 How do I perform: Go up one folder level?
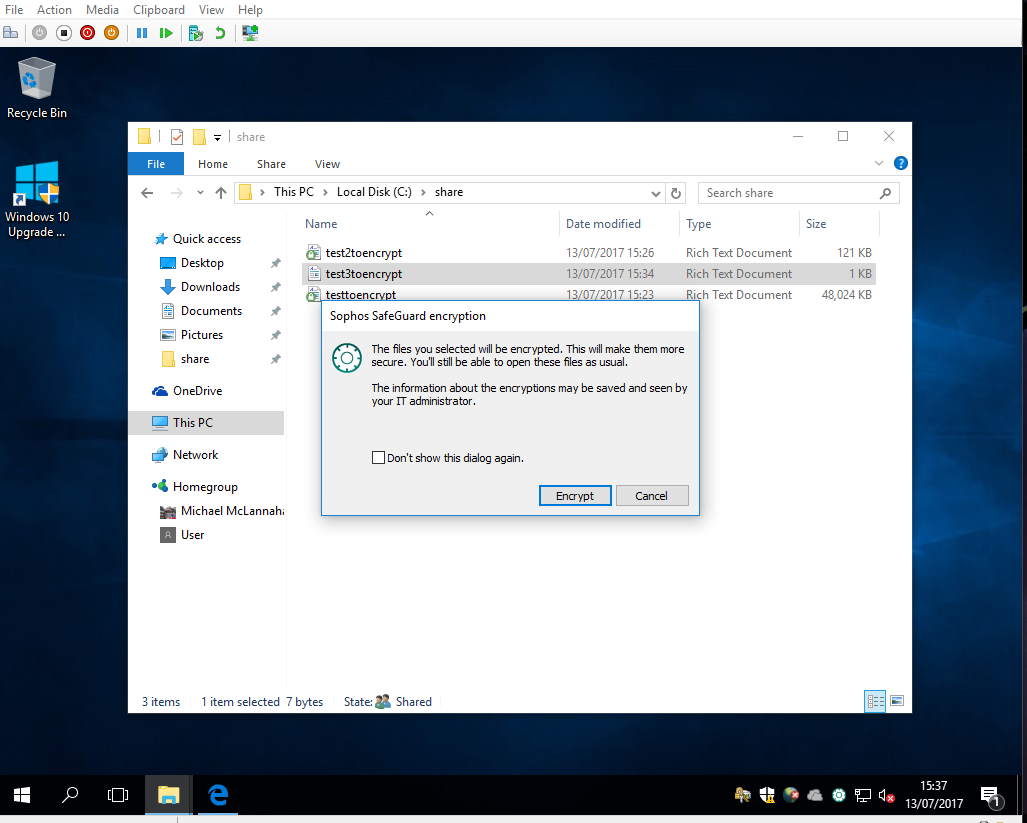click(x=221, y=192)
